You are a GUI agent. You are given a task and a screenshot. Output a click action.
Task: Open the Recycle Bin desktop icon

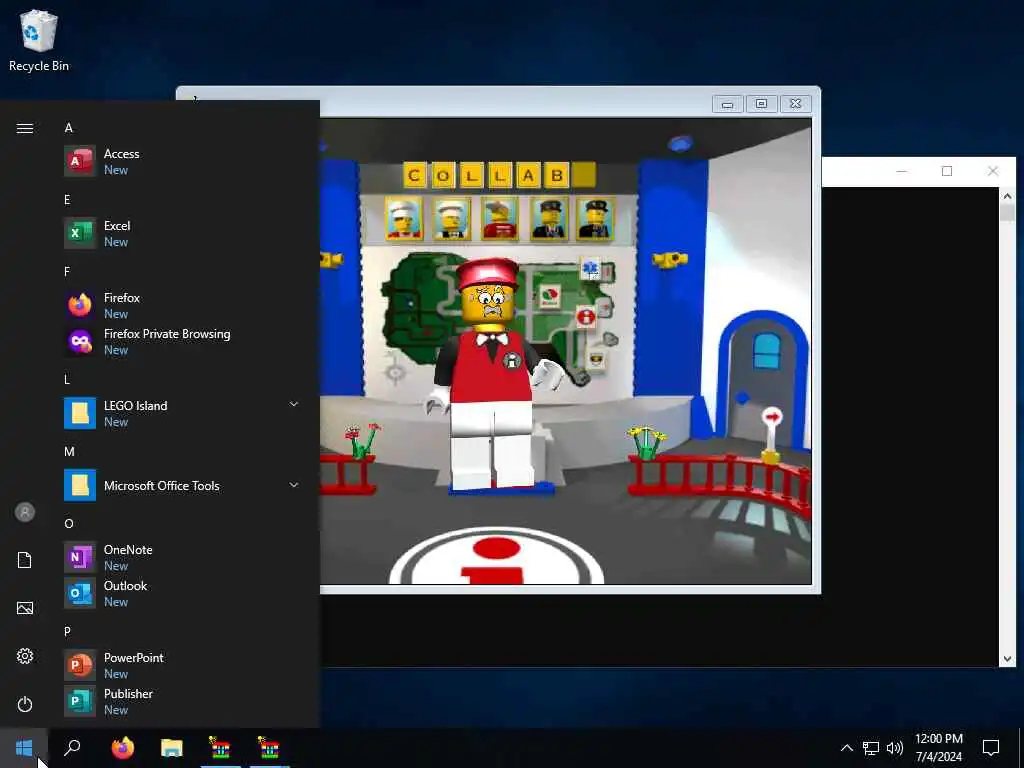pyautogui.click(x=39, y=40)
